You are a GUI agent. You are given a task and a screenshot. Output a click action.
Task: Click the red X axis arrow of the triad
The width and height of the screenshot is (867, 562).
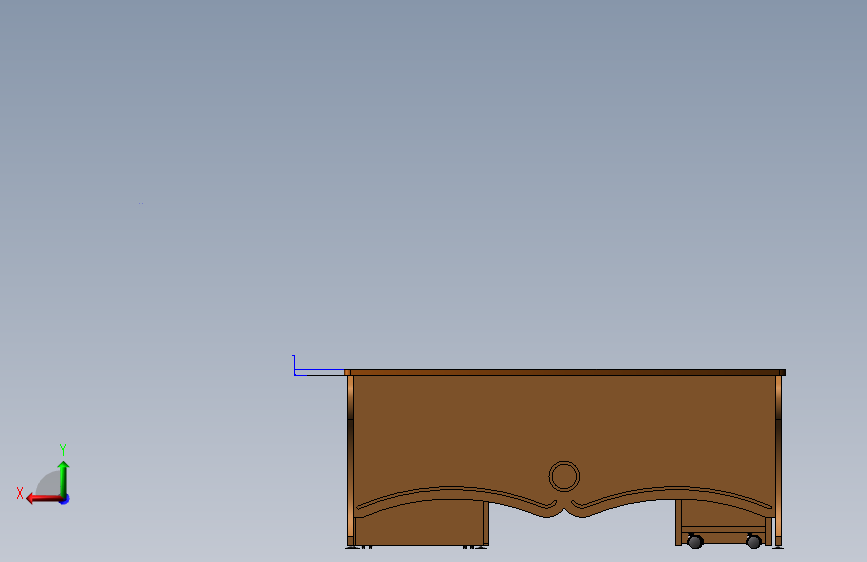point(44,499)
